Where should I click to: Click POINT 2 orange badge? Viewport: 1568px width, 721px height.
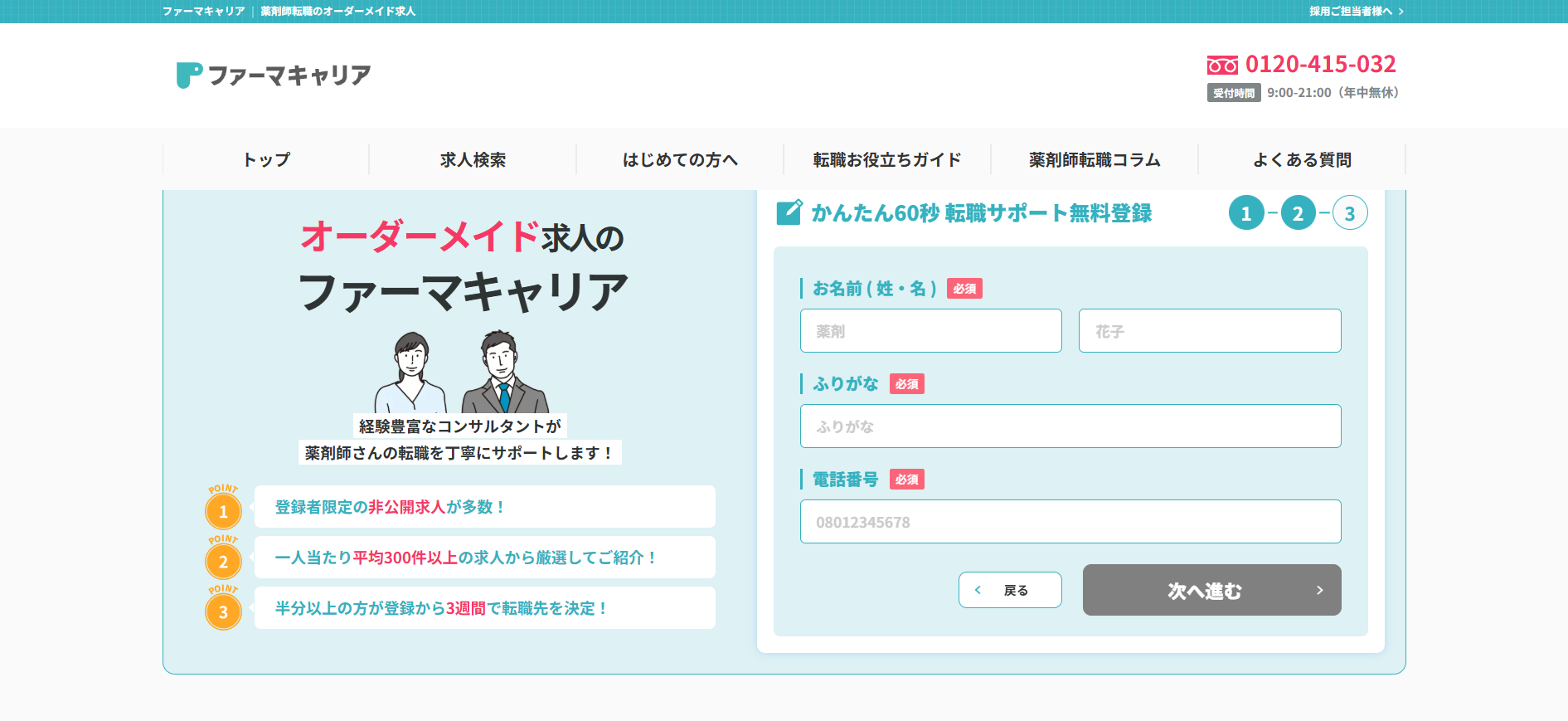(x=223, y=558)
